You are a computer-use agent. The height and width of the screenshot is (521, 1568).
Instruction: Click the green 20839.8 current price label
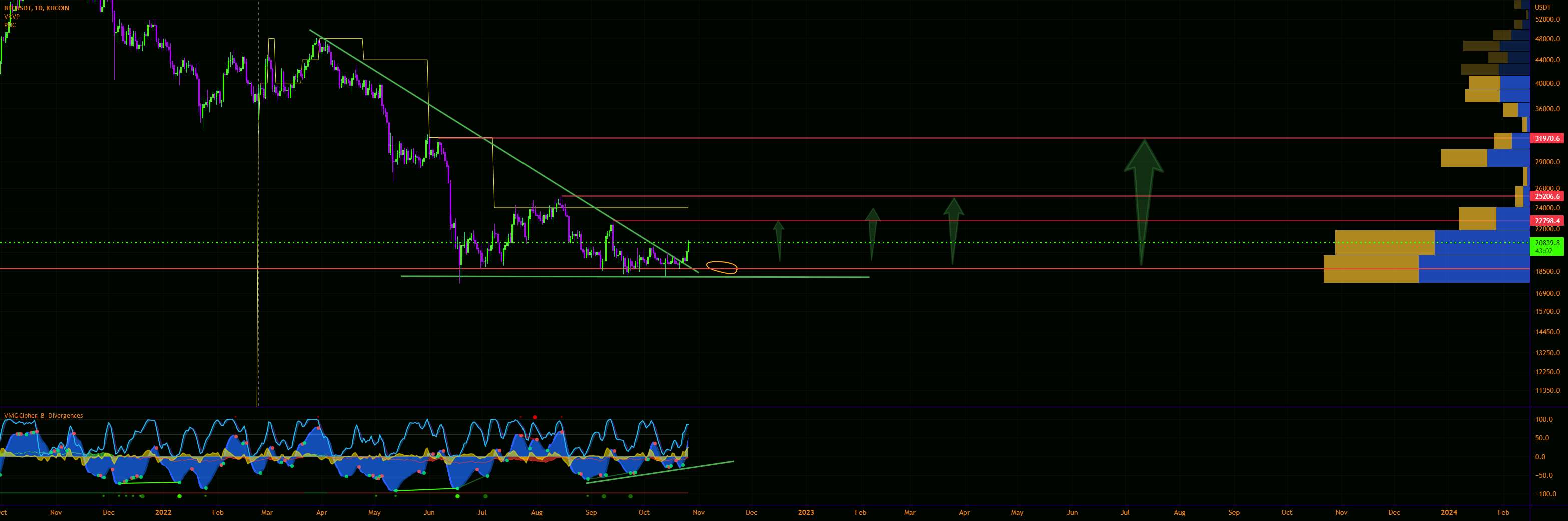click(1547, 243)
